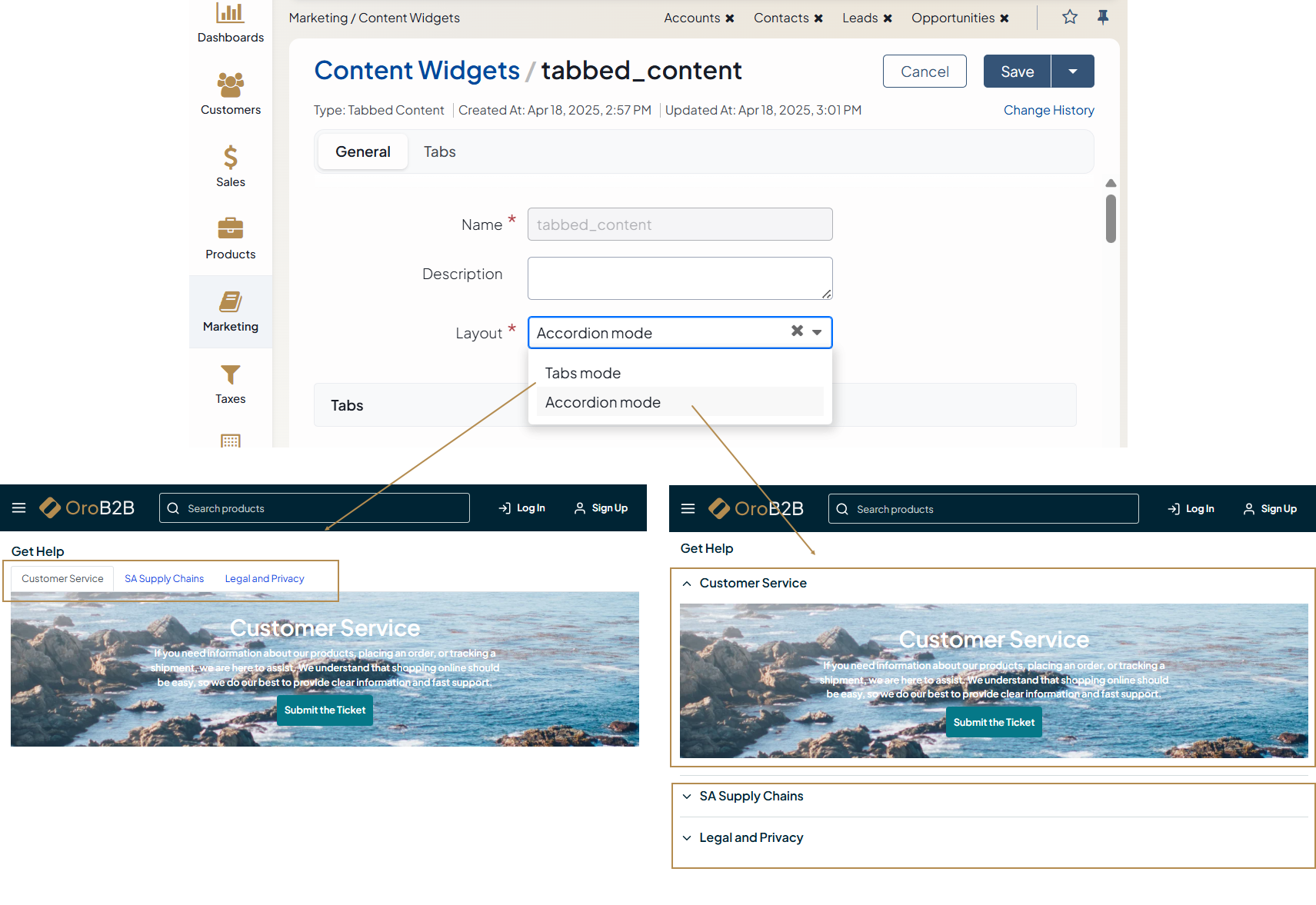Screen dimensions: 1316x905
Task: Open the Dashboards sidebar menu
Action: 230,23
